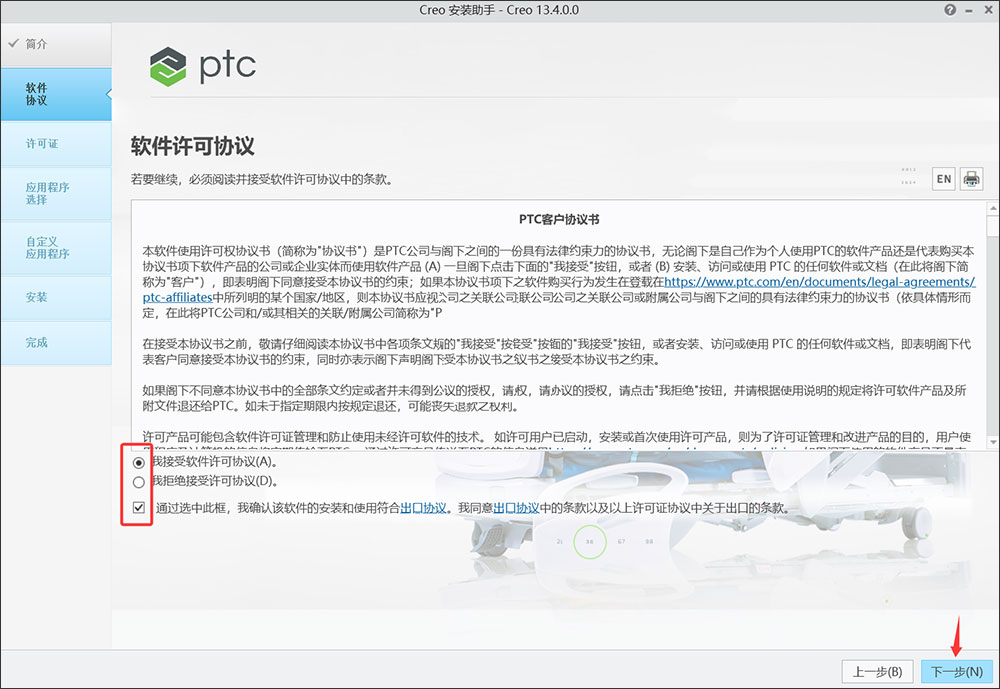Image resolution: width=1000 pixels, height=689 pixels.
Task: Click the checkmark beside 简介
Action: point(13,43)
